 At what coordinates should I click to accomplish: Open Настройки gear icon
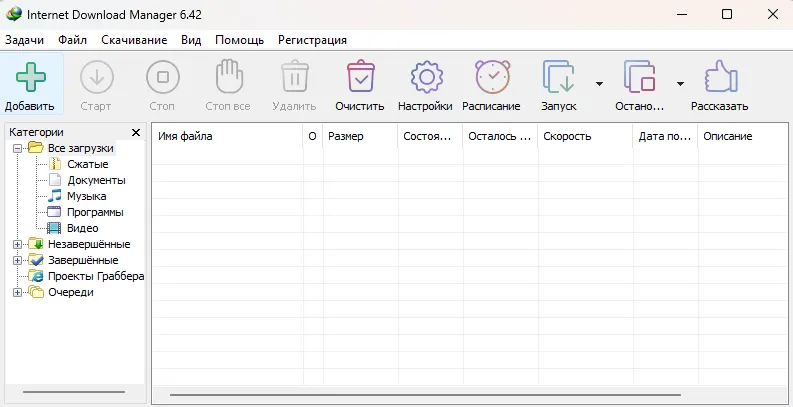pyautogui.click(x=426, y=77)
